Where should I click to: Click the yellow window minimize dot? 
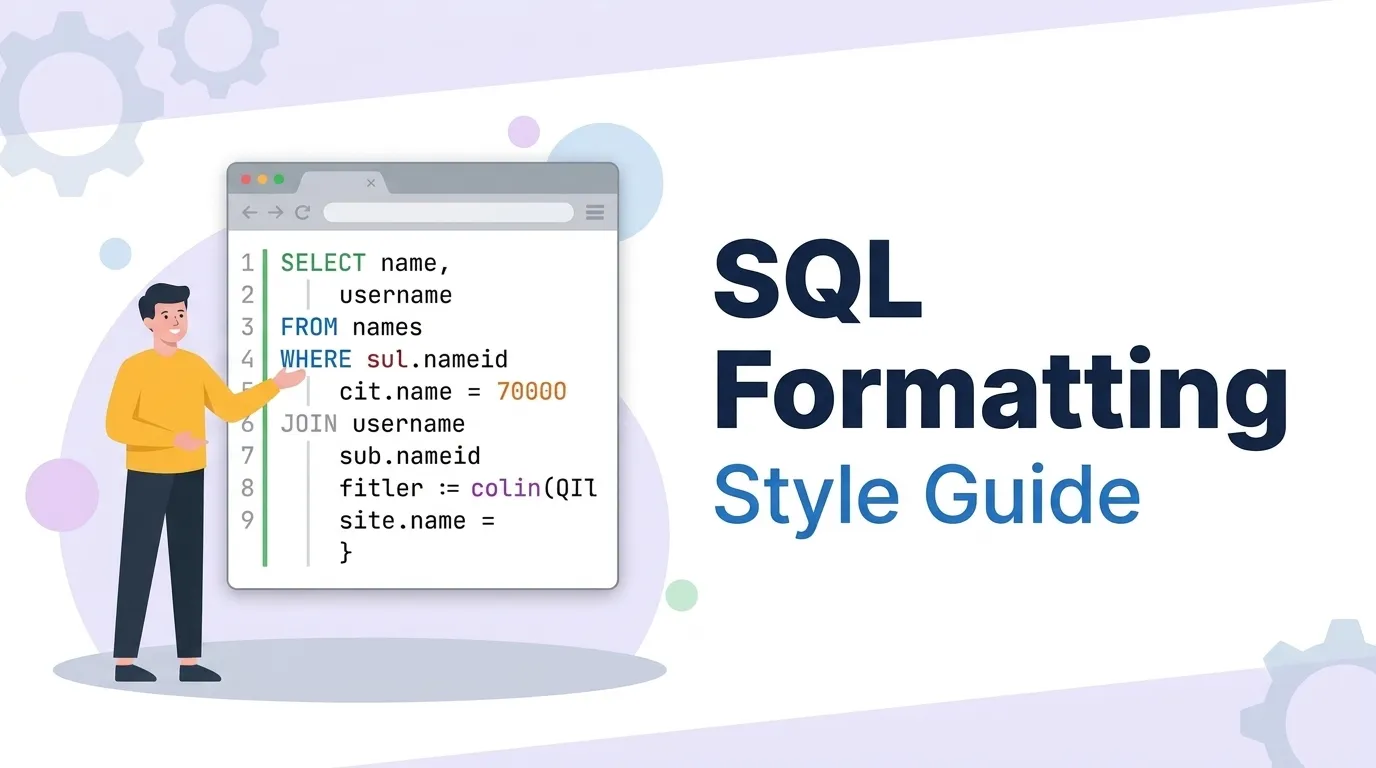coord(263,179)
